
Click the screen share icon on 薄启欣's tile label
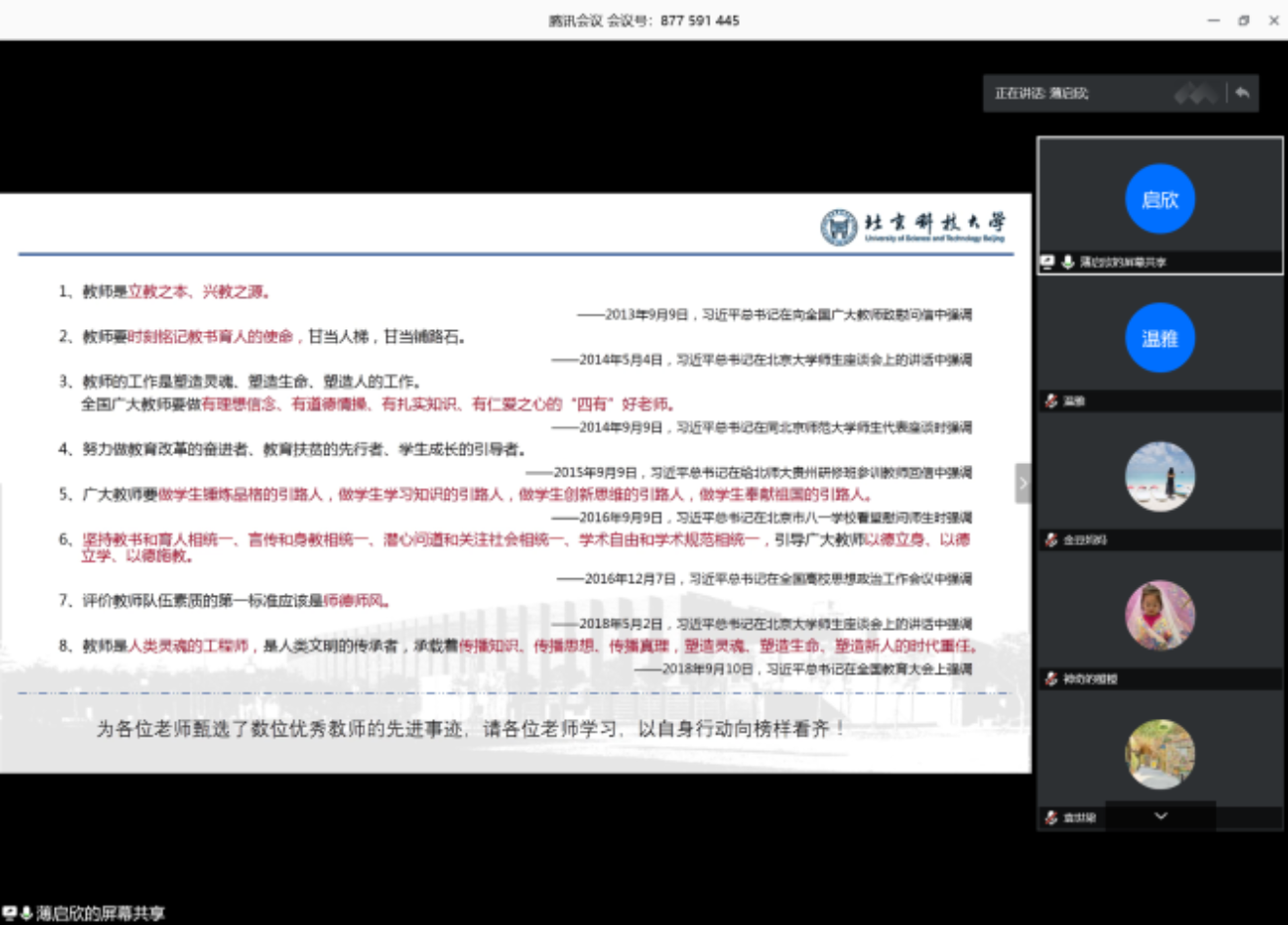tap(1046, 262)
